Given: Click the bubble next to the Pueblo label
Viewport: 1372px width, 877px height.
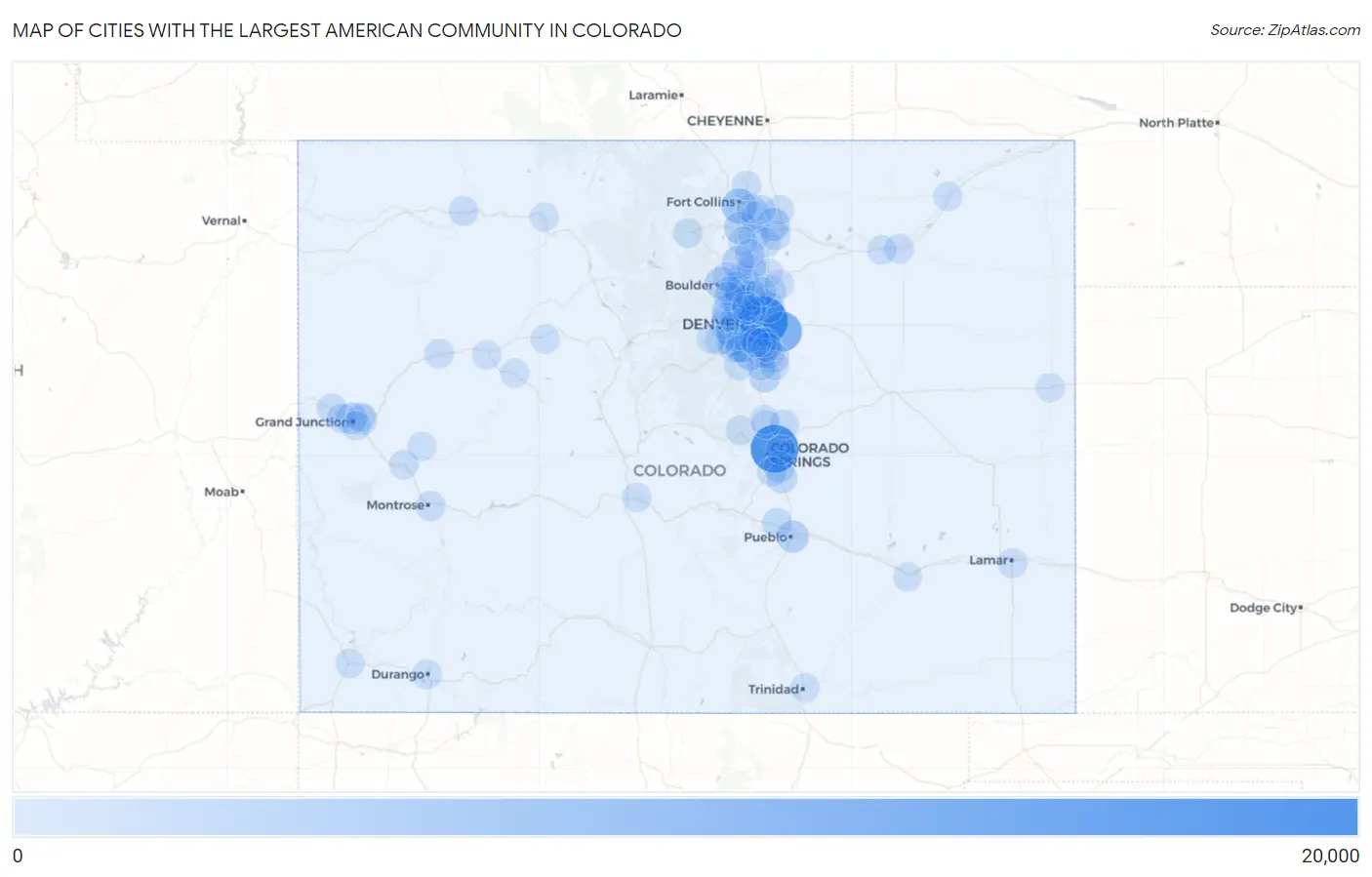Looking at the screenshot, I should [792, 537].
